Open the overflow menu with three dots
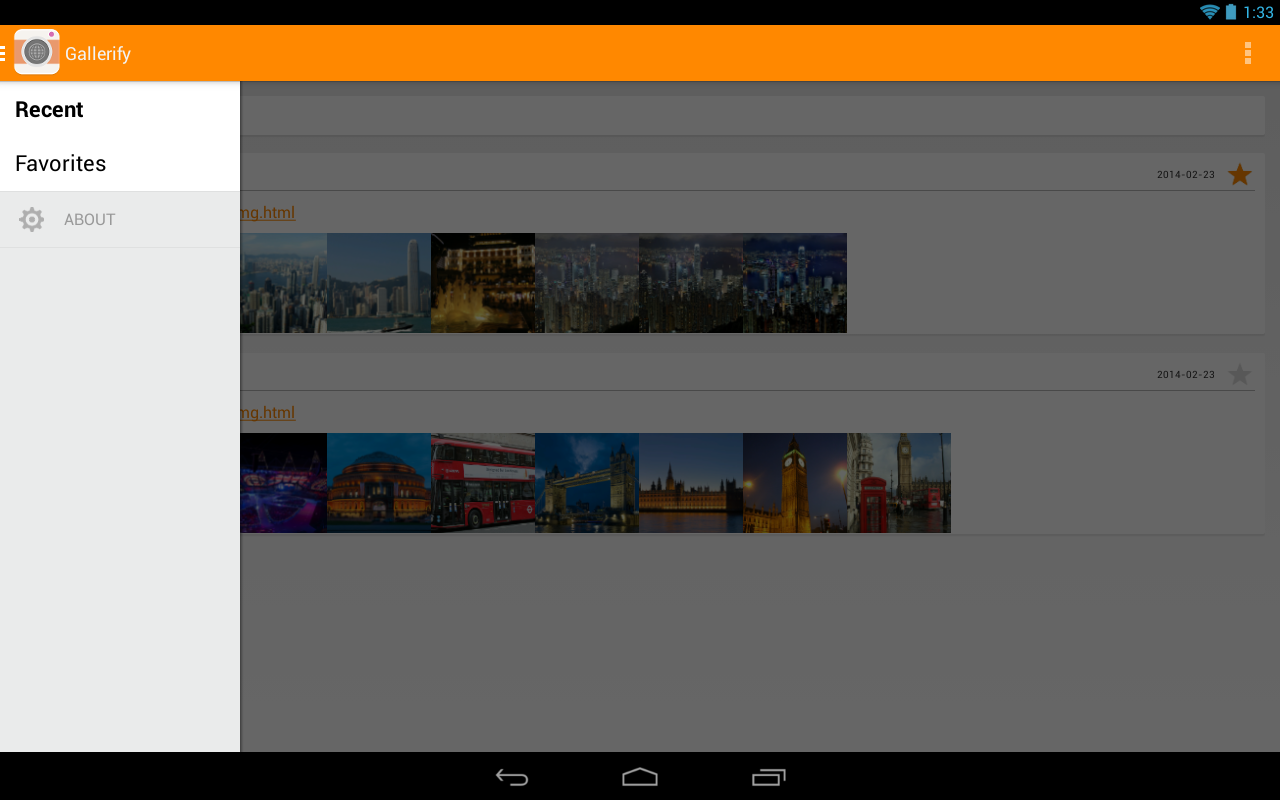The height and width of the screenshot is (800, 1280). [1247, 53]
